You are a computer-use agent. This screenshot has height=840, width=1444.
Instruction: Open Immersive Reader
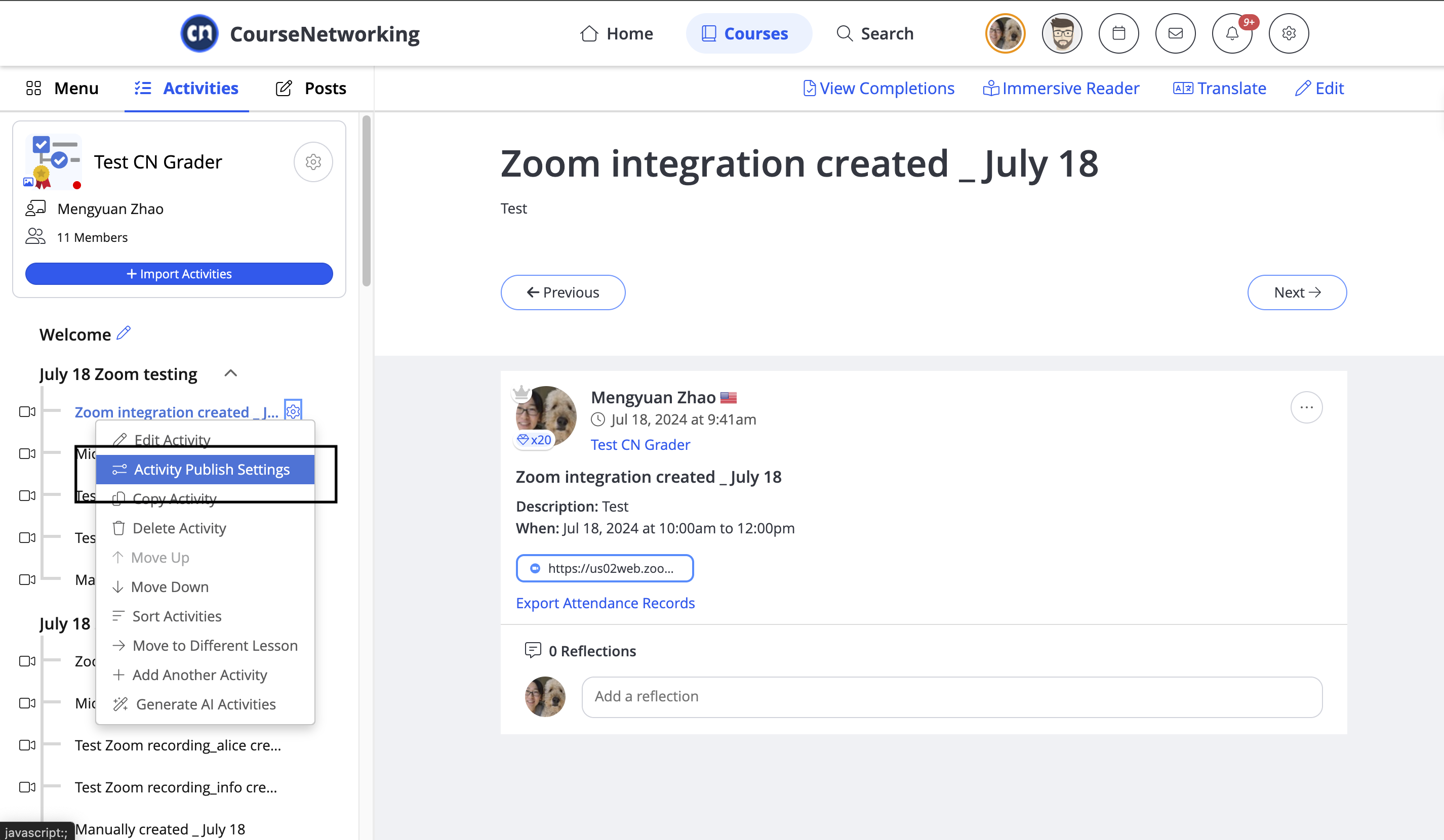(x=1061, y=88)
